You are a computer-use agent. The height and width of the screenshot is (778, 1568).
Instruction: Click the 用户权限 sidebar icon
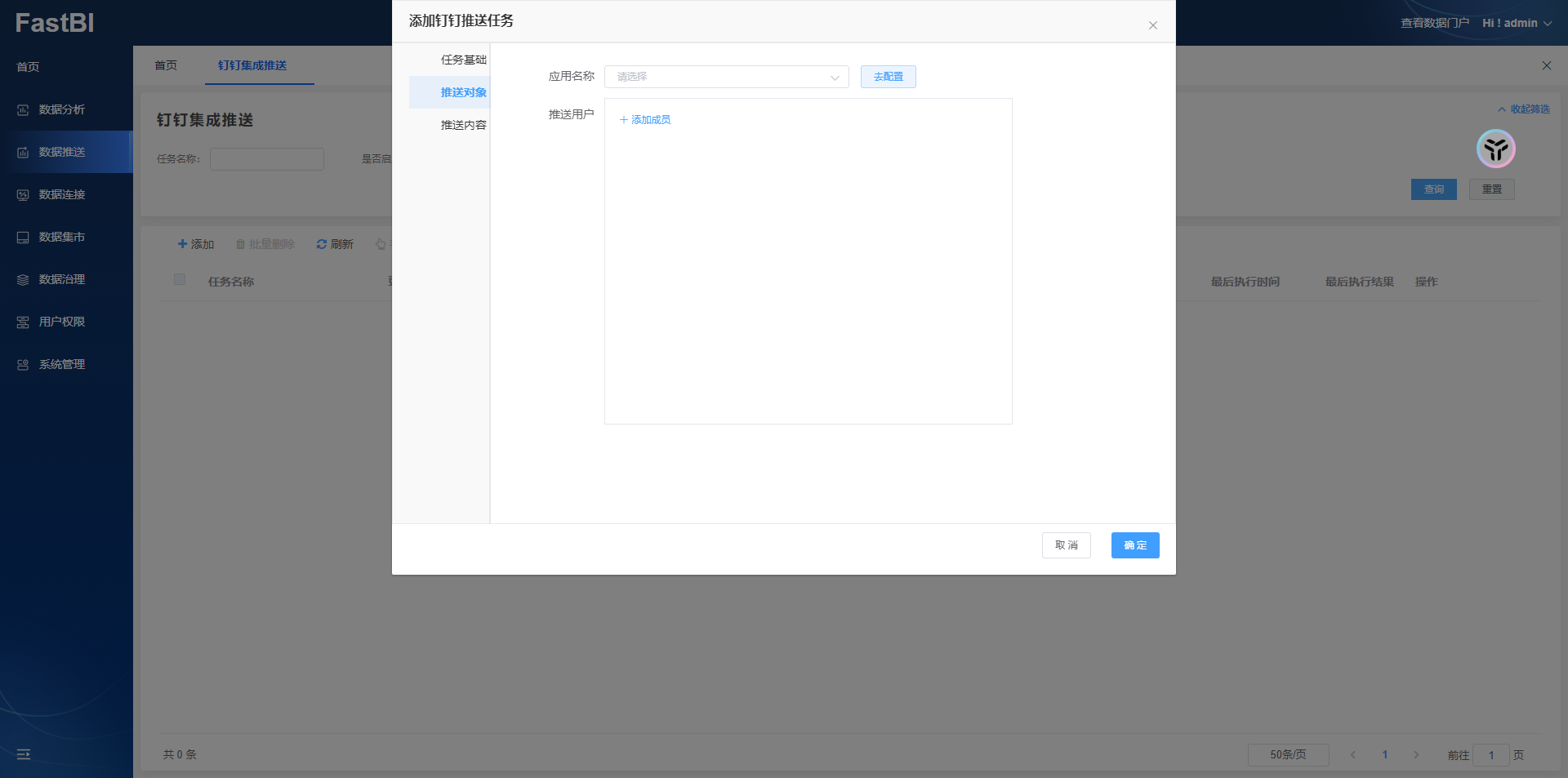pos(23,322)
